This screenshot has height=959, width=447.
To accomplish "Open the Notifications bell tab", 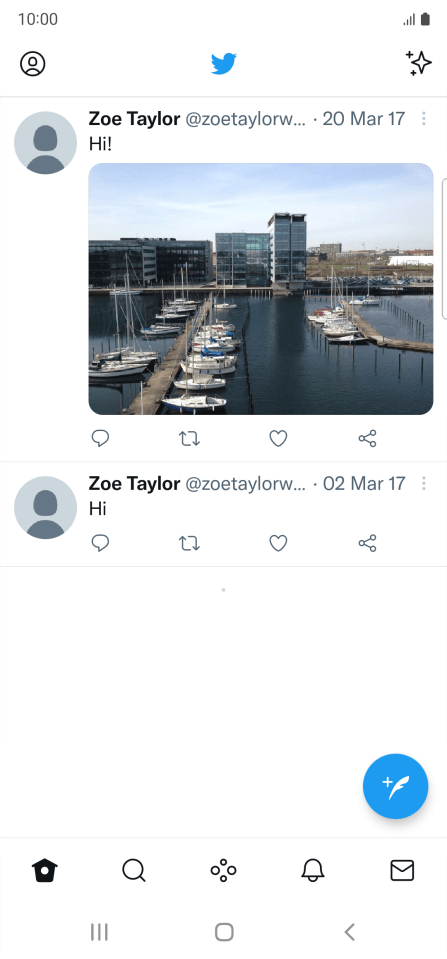I will (x=312, y=870).
